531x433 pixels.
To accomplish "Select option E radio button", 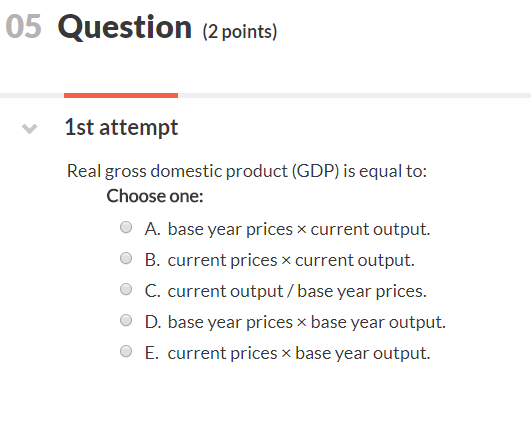I will click(126, 351).
